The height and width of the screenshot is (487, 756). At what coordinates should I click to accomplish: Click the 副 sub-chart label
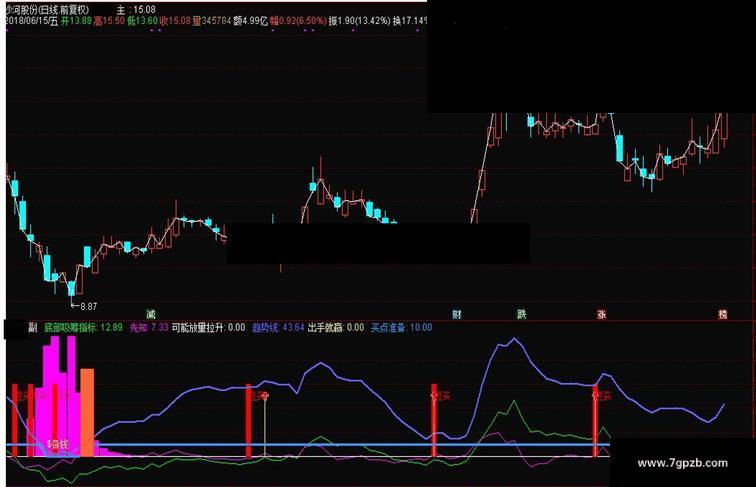coord(33,328)
